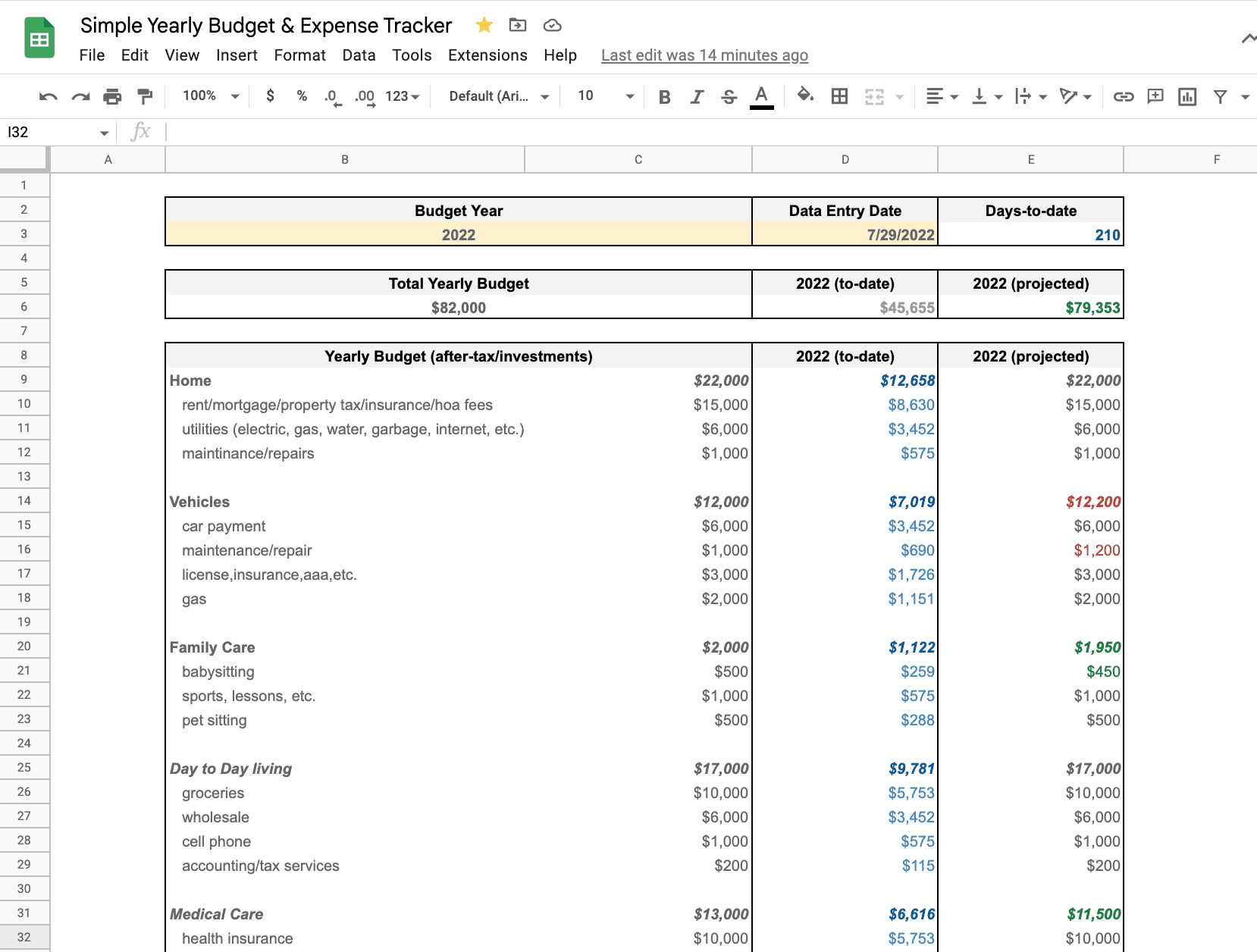The image size is (1257, 952).
Task: Open the zoom level dropdown
Action: coord(211,96)
